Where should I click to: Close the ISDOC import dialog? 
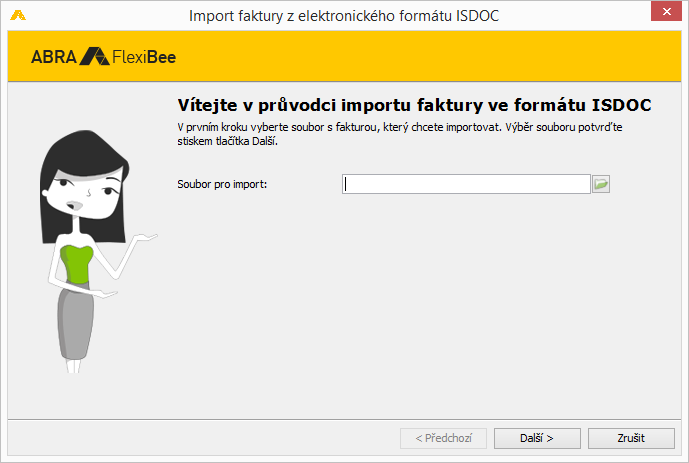[x=666, y=11]
